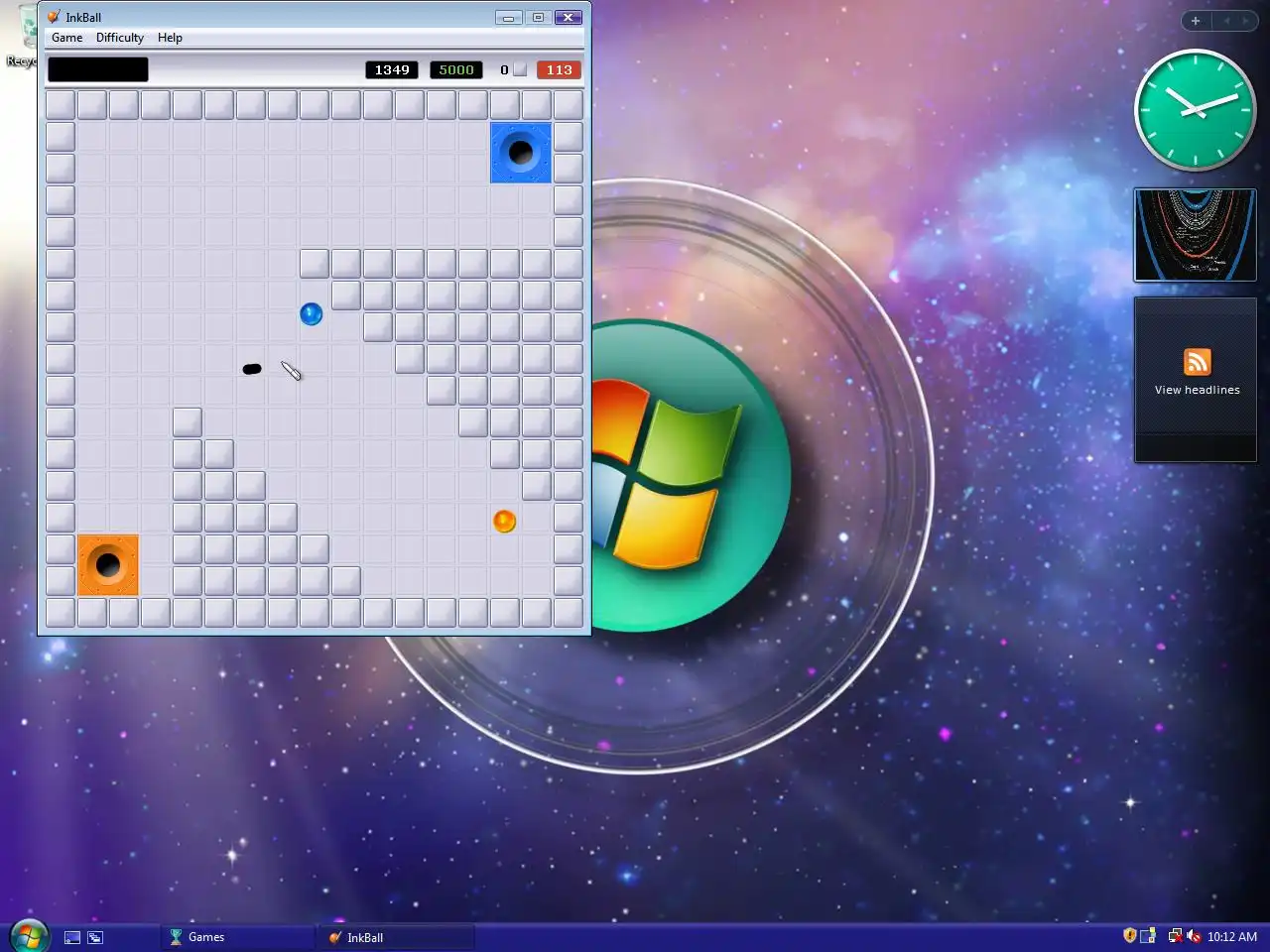This screenshot has height=952, width=1270.
Task: Click the orange RSS feed icon
Action: pos(1198,362)
